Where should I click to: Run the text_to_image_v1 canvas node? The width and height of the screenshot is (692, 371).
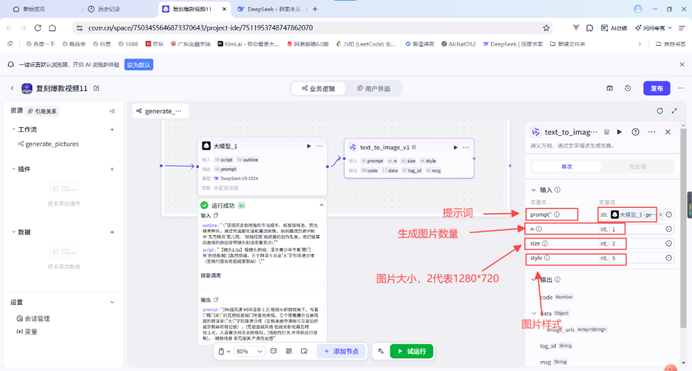[455, 147]
